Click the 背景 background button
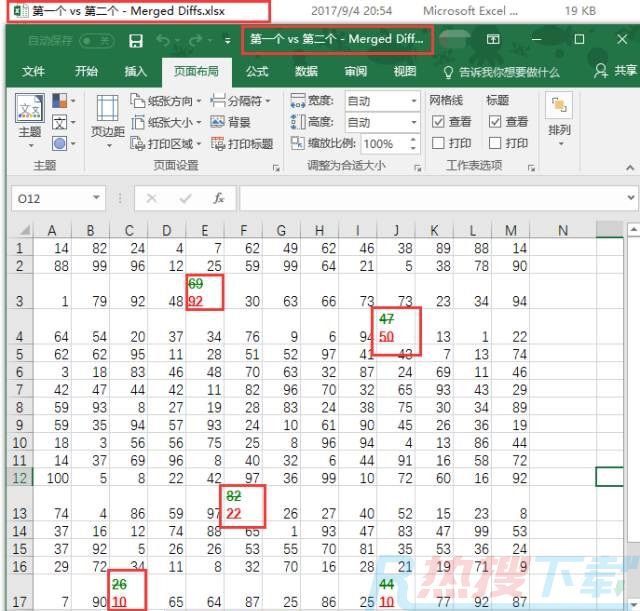This screenshot has width=640, height=611. point(231,122)
